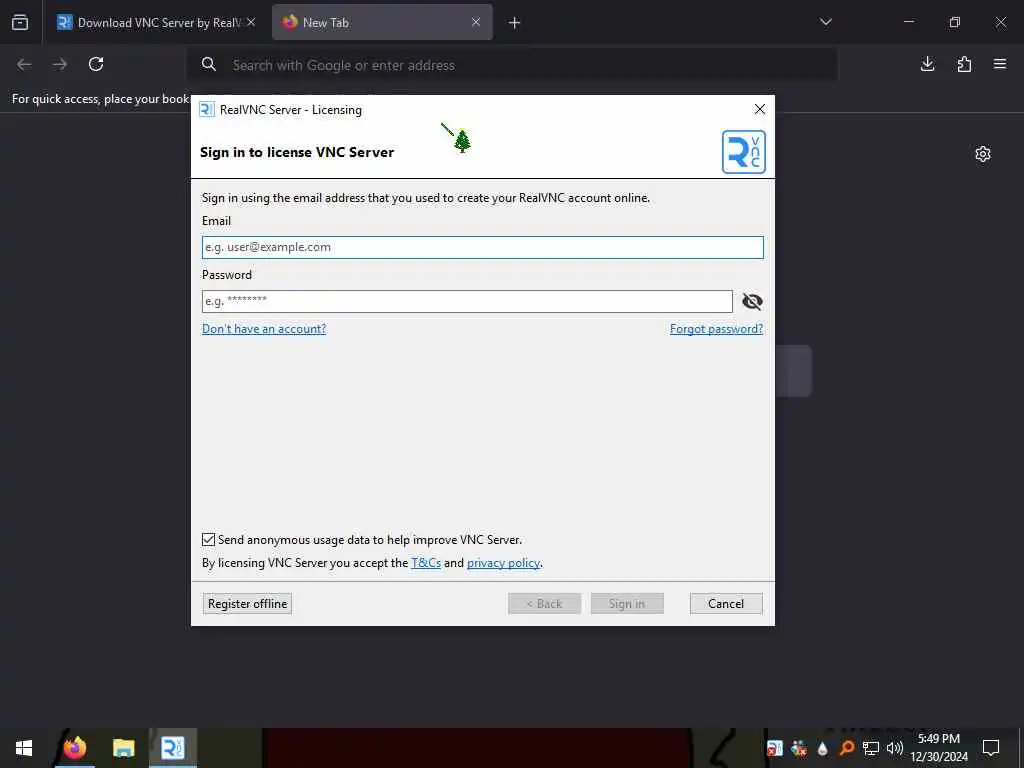Click the RealVNC icon in the dialog title bar
The height and width of the screenshot is (768, 1024).
pos(206,109)
